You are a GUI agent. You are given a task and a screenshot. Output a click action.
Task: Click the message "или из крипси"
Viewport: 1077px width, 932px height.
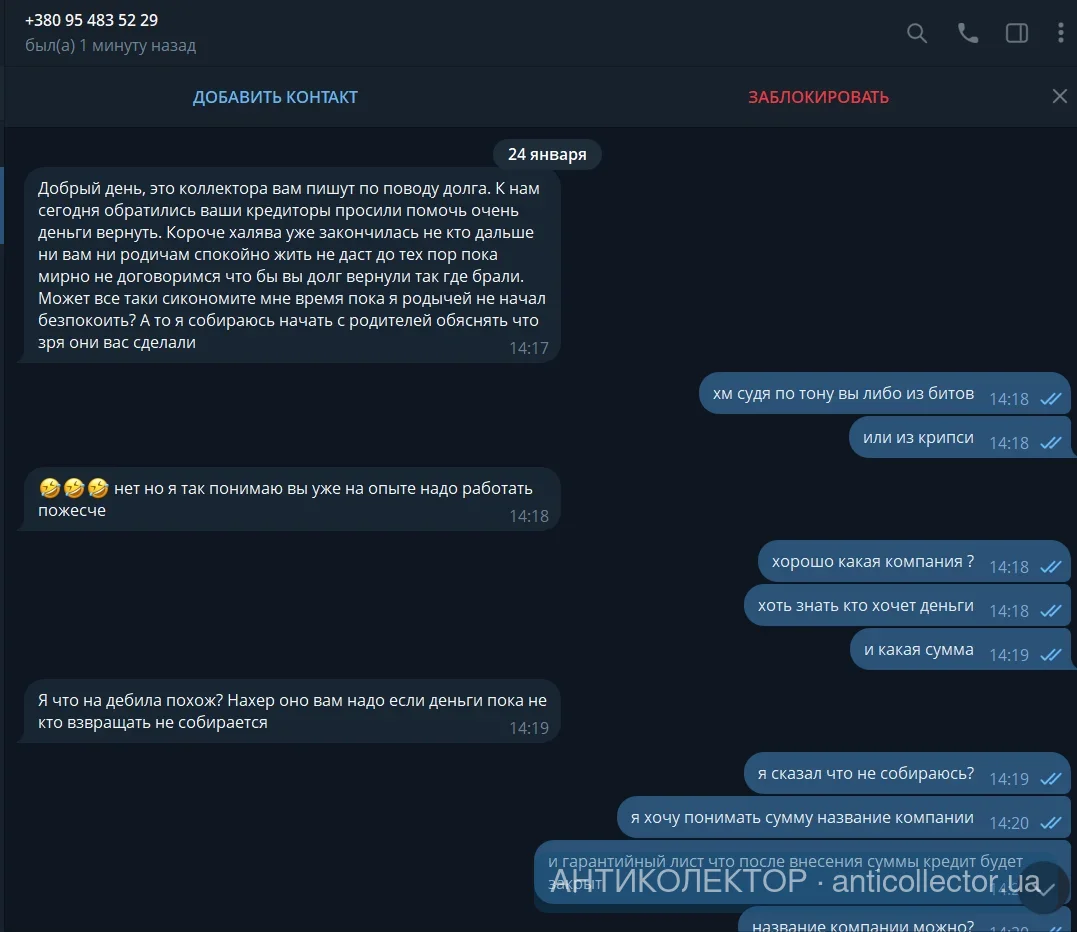(x=959, y=437)
